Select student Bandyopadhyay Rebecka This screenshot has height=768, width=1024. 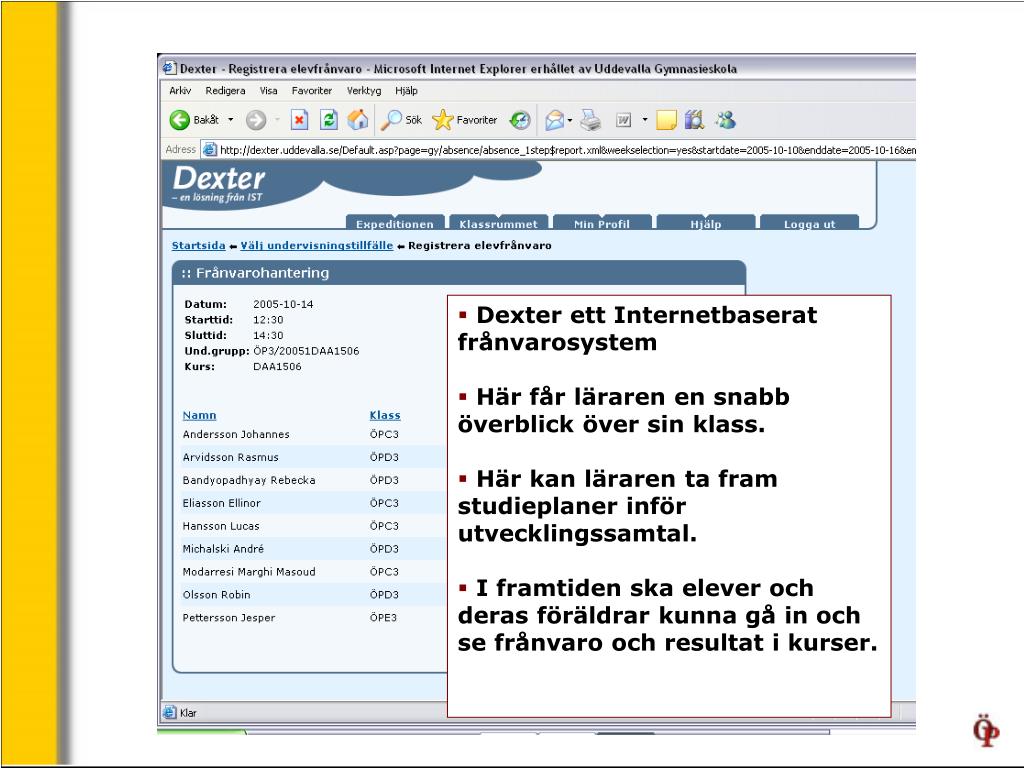coord(249,480)
